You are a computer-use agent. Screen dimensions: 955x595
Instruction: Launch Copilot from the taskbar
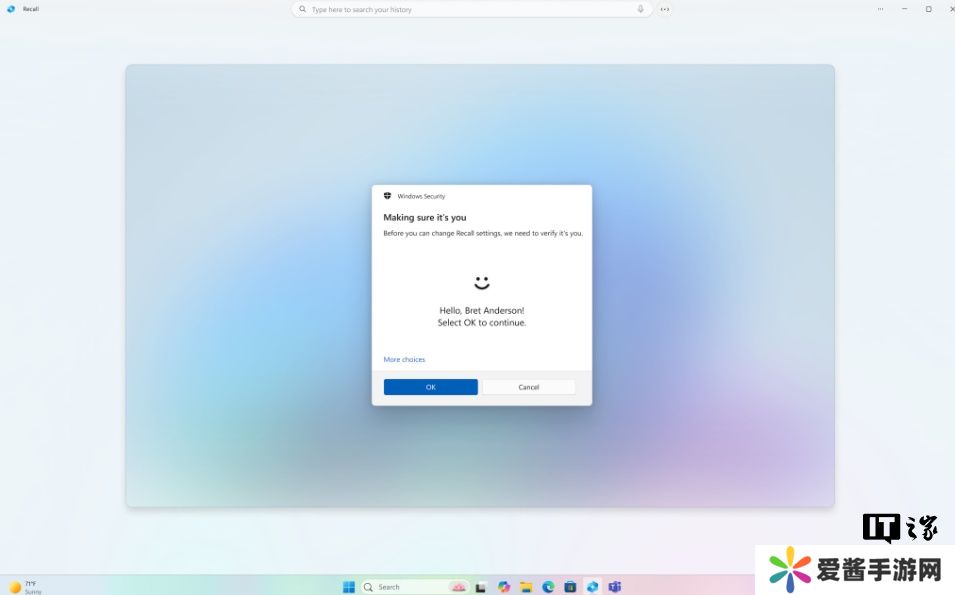pyautogui.click(x=504, y=587)
